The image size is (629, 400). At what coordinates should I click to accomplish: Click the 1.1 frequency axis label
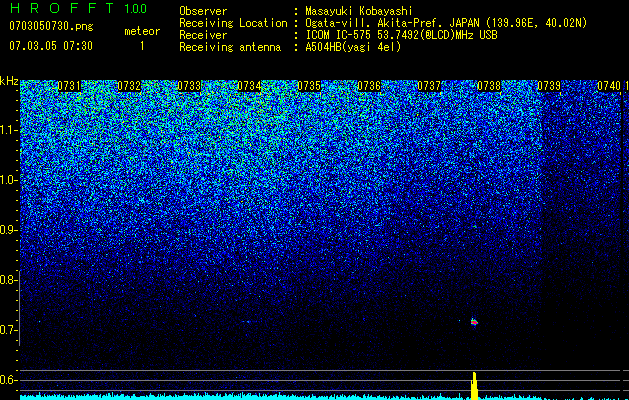[x=7, y=130]
